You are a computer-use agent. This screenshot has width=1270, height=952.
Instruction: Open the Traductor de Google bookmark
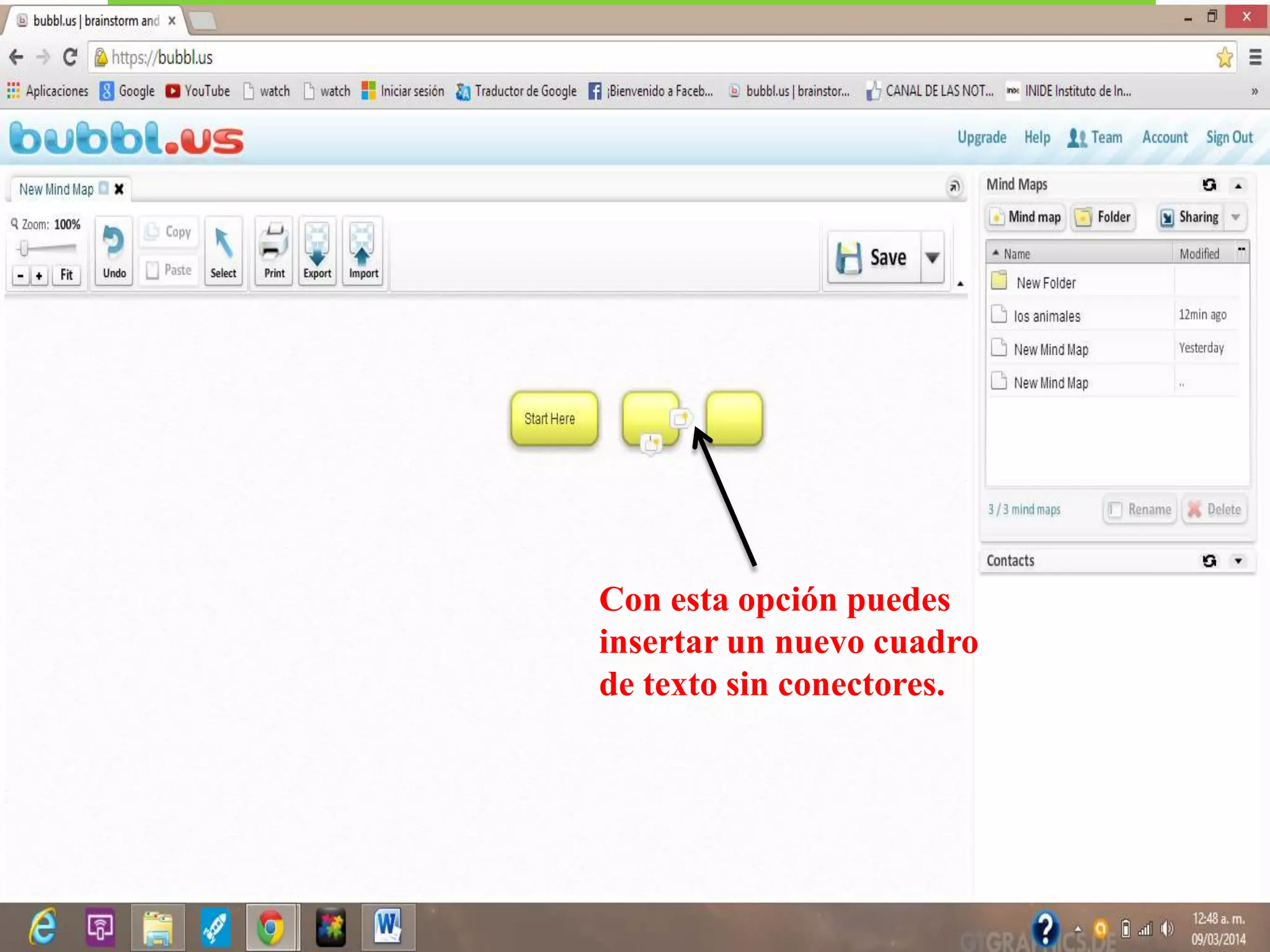(516, 91)
